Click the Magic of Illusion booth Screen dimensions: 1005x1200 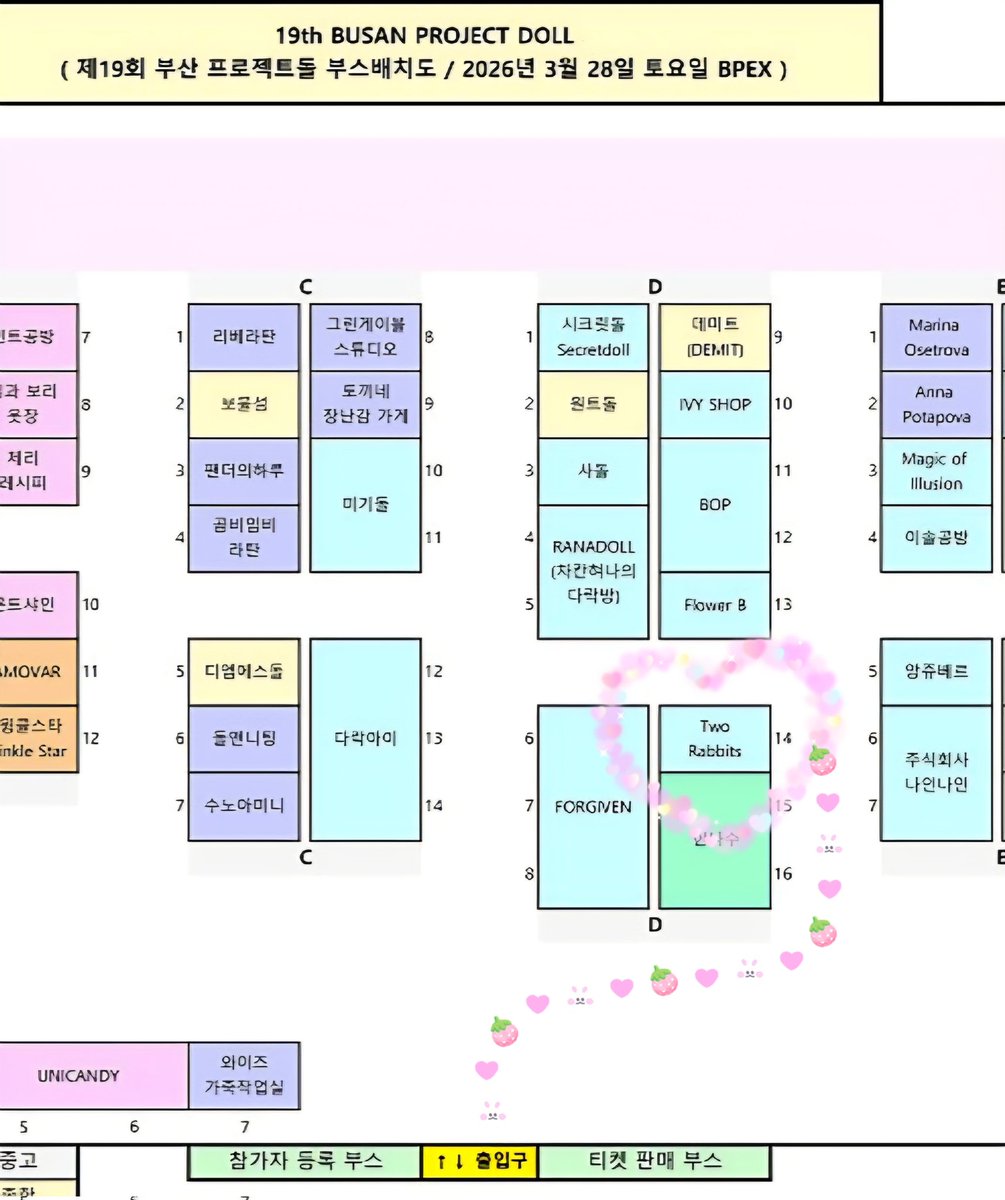pos(936,471)
